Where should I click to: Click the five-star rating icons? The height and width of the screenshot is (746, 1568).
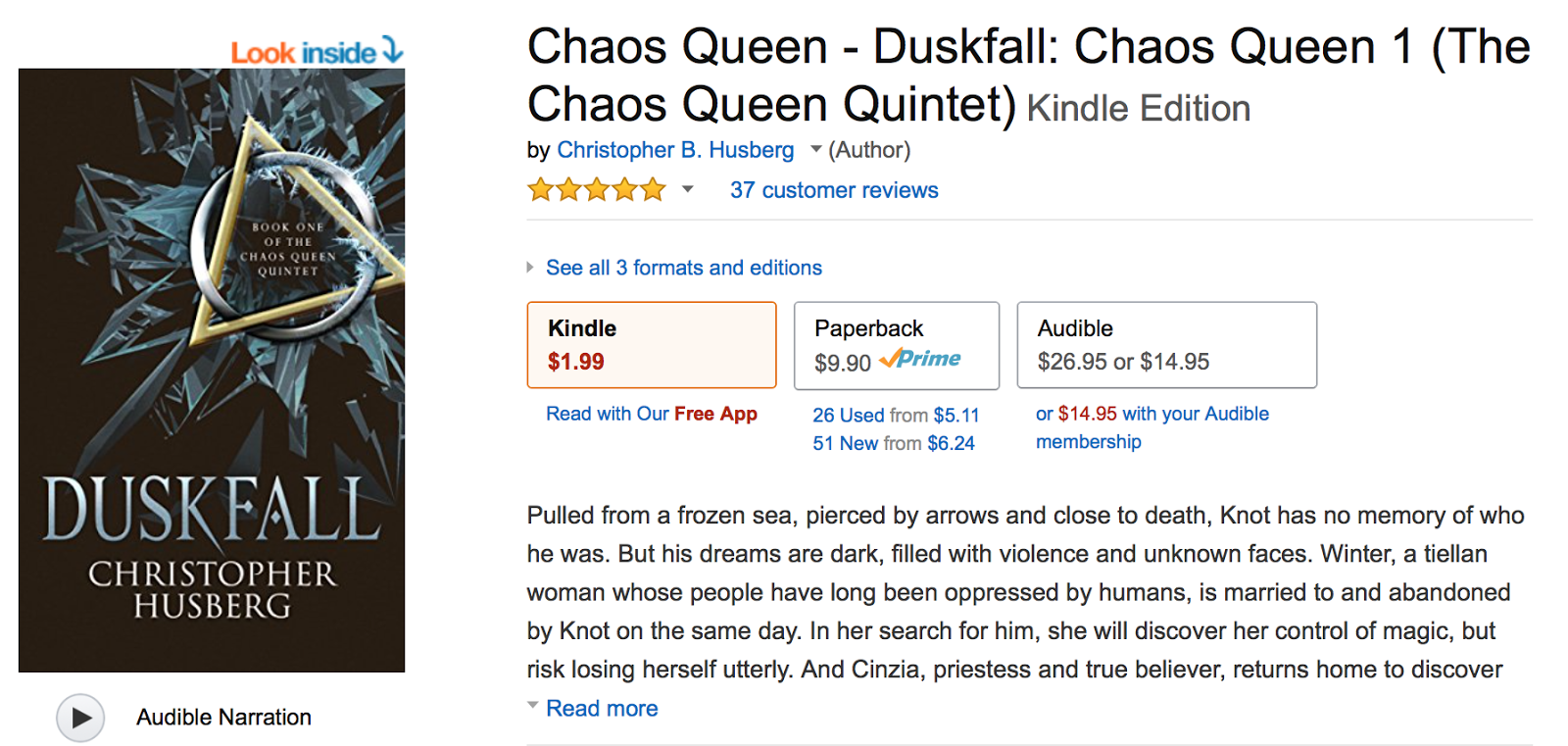tap(596, 190)
